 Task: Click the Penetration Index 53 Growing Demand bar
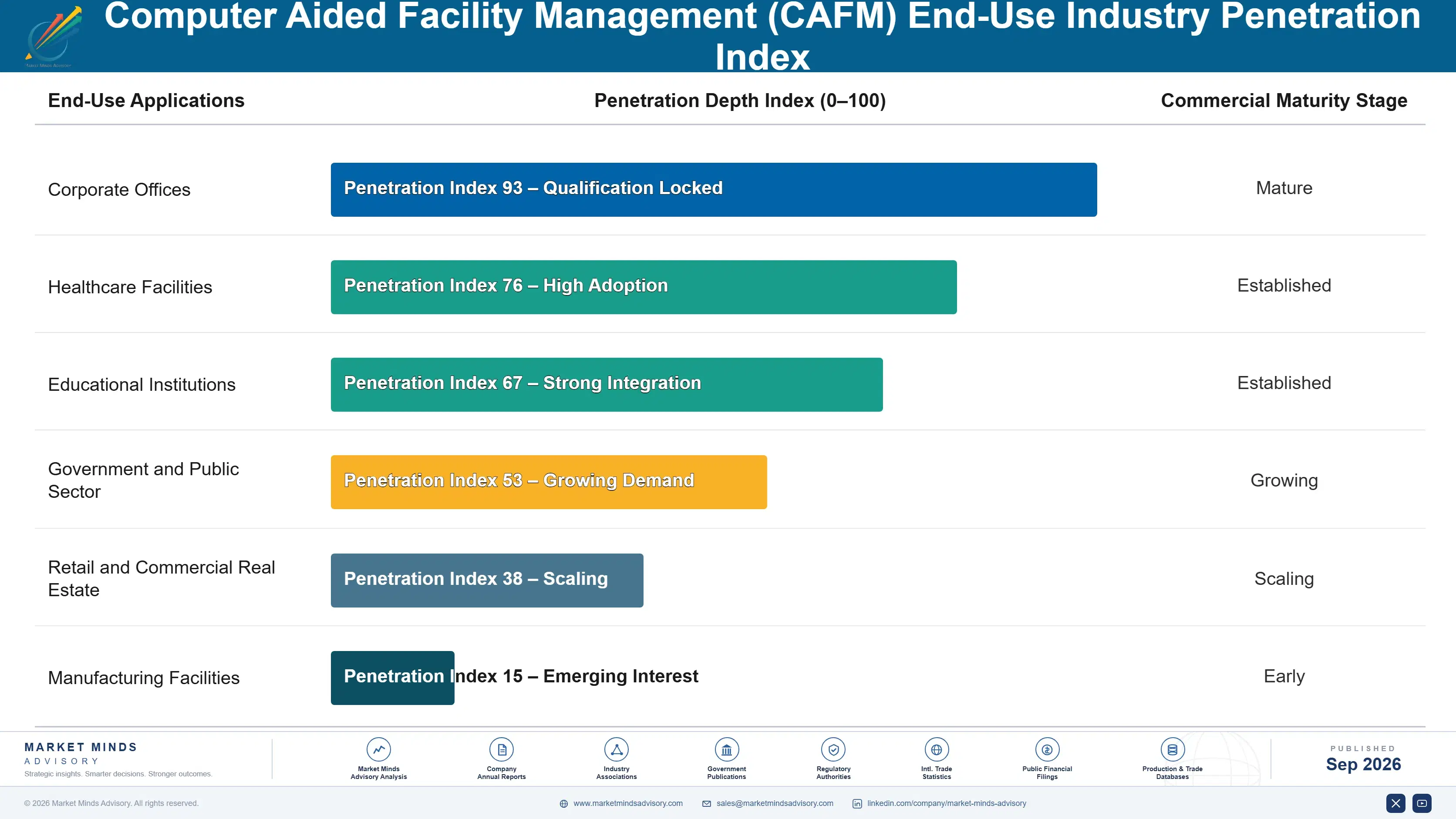549,482
